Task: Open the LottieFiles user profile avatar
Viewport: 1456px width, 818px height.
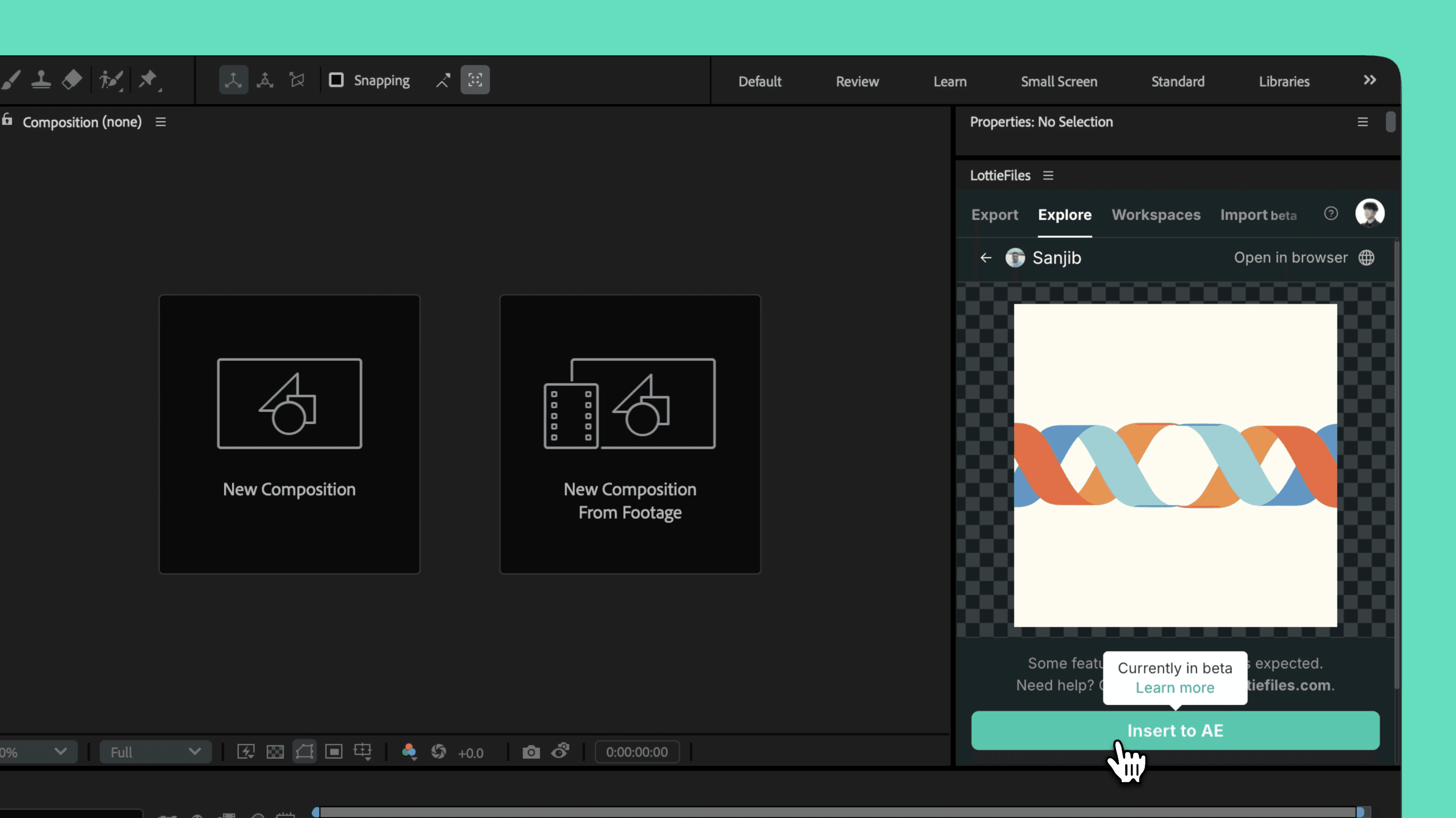Action: pos(1370,213)
